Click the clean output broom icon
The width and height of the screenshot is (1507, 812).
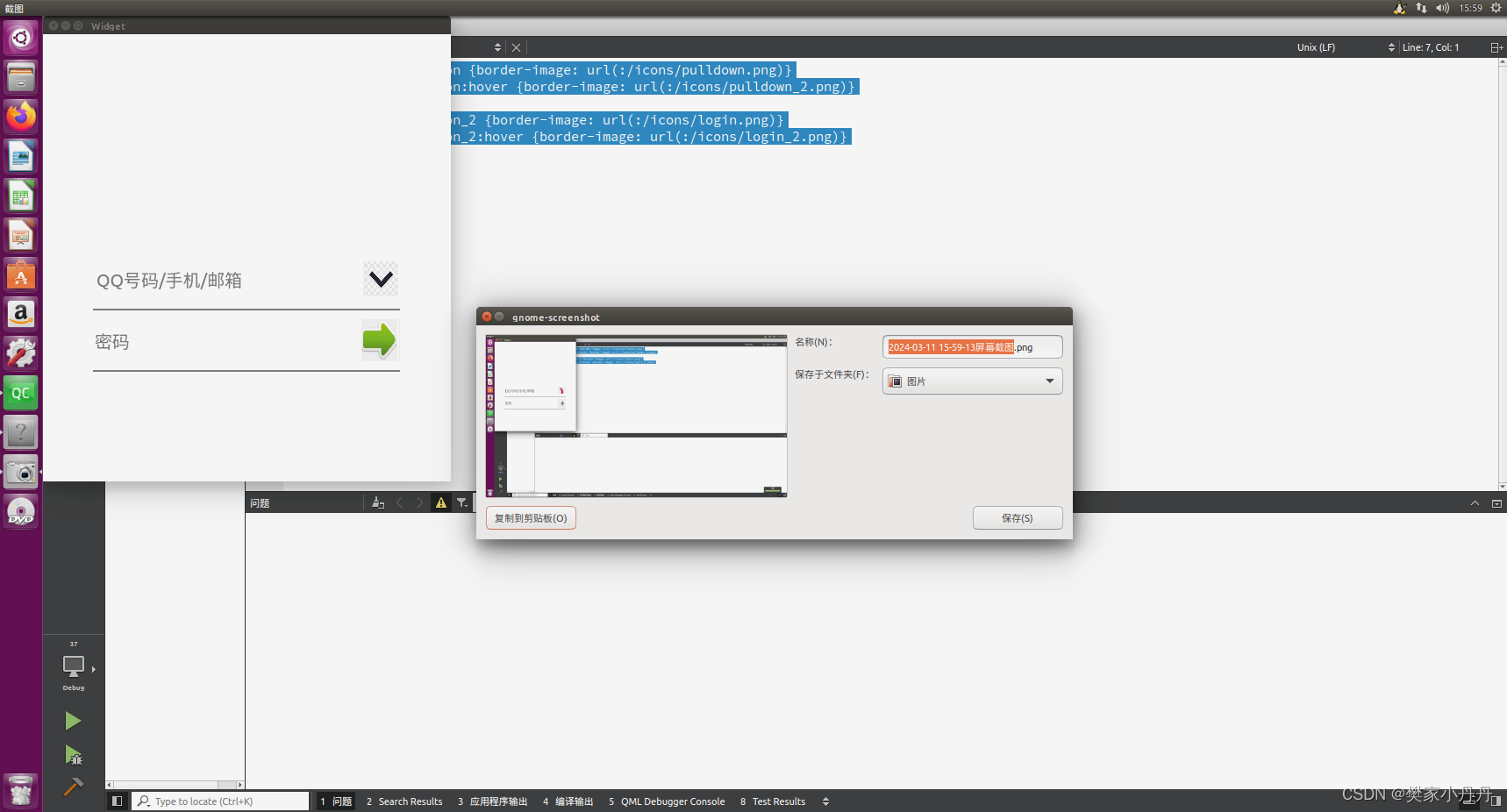[377, 502]
